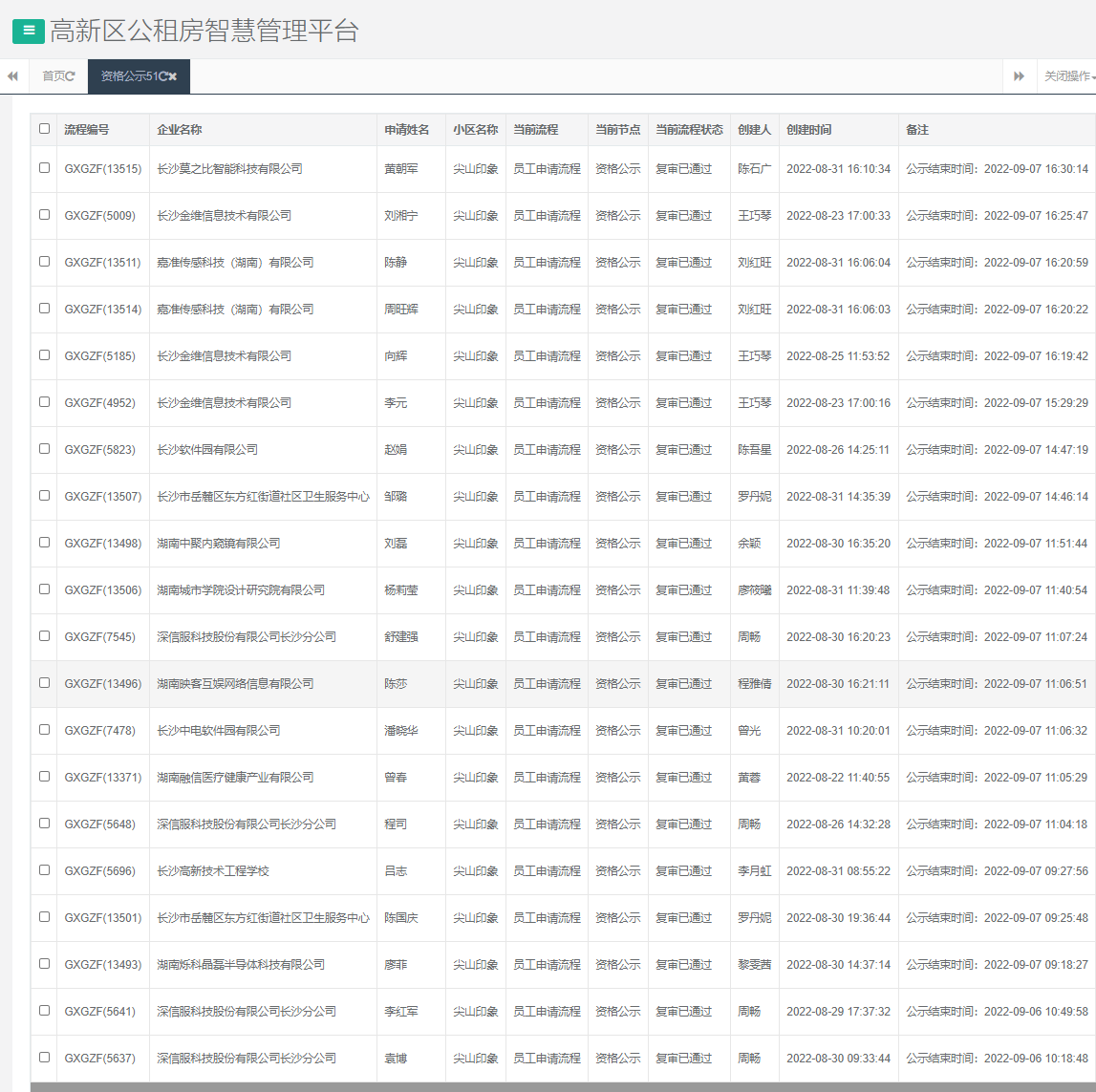The image size is (1096, 1092).
Task: Select checkbox for GXGZF(13496) row
Action: point(44,683)
